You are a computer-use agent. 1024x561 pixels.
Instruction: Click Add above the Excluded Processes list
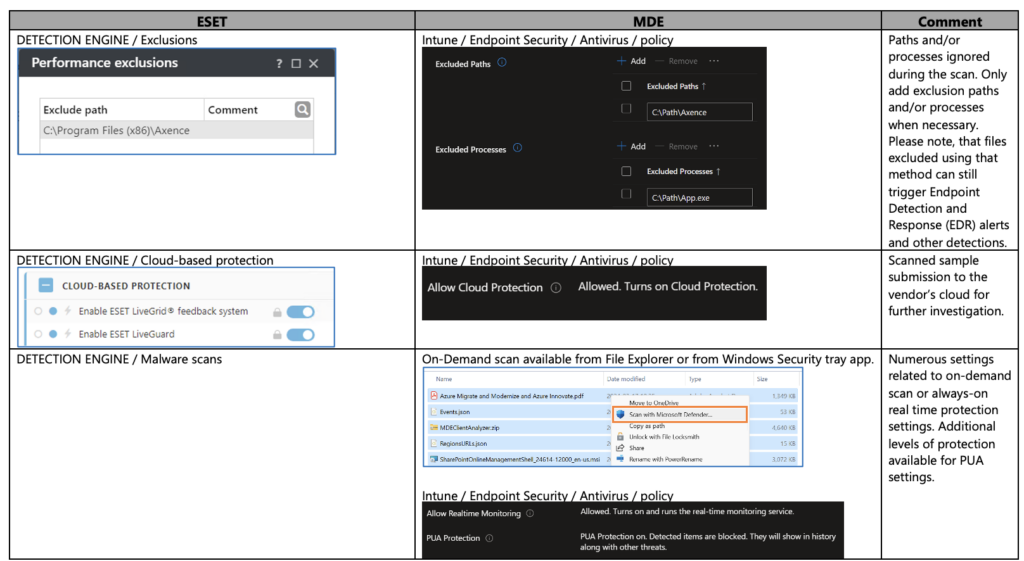point(632,146)
